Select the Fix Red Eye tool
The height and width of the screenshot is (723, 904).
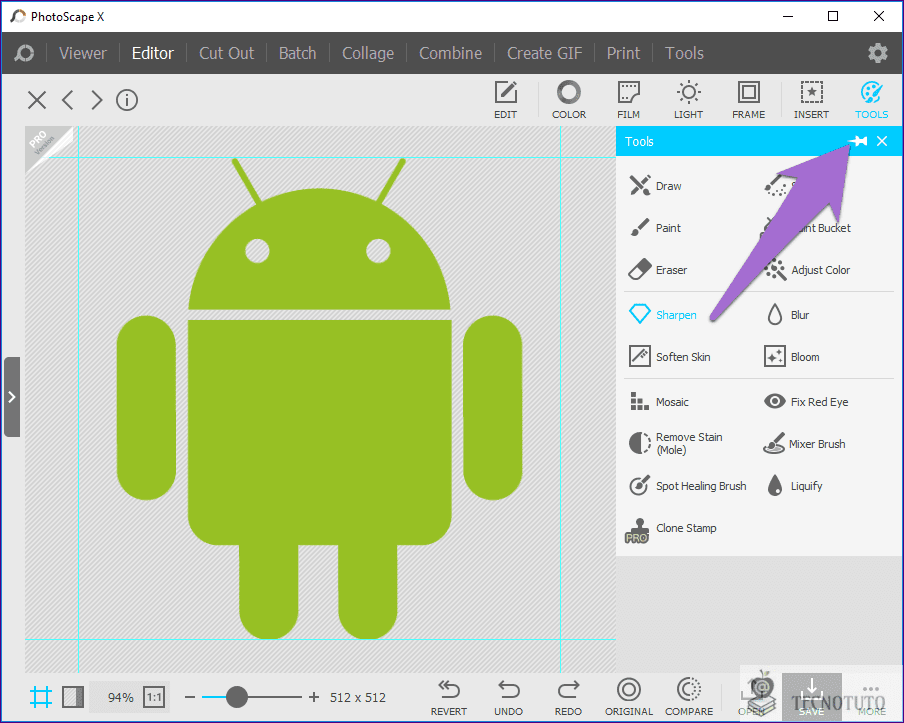806,402
